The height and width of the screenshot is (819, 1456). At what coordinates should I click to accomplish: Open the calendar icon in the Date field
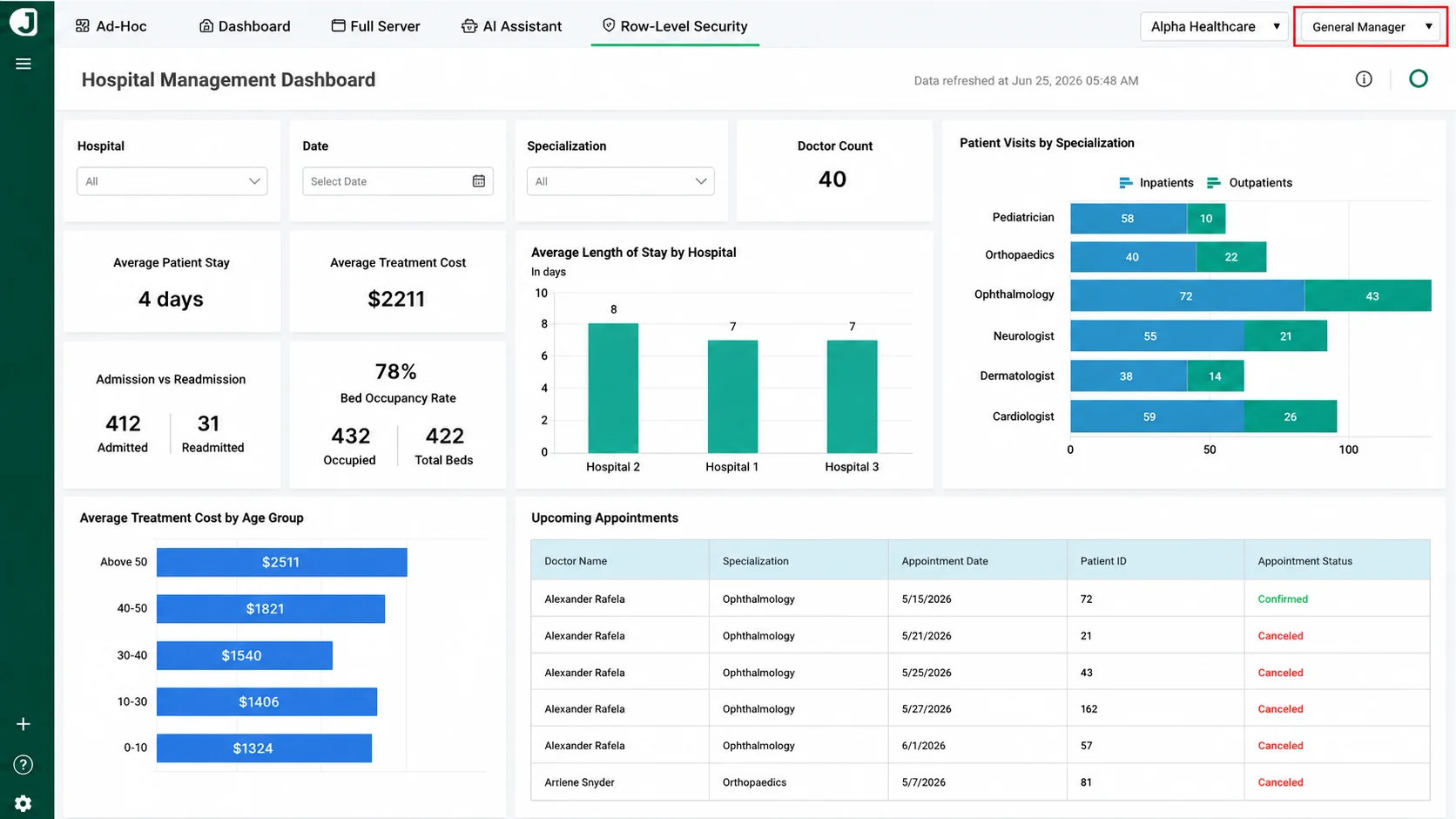[x=479, y=181]
